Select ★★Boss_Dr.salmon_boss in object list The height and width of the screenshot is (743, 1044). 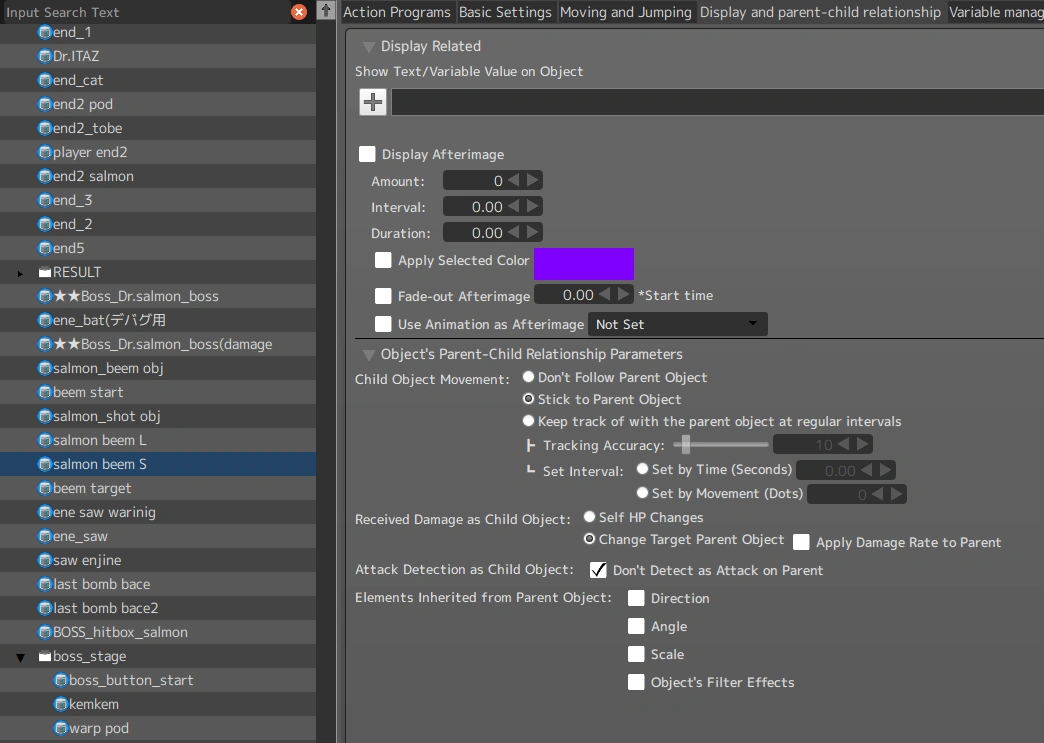pos(158,296)
